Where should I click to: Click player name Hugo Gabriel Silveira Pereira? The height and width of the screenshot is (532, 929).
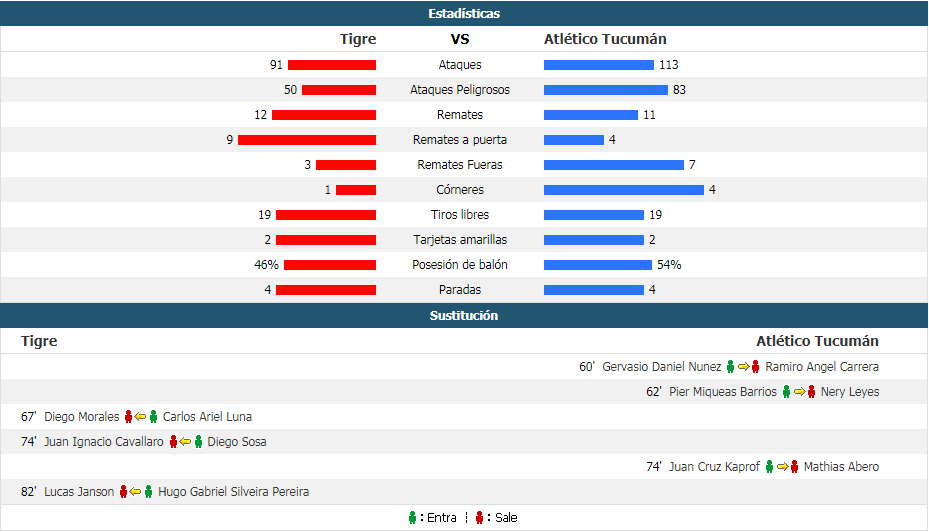coord(233,492)
